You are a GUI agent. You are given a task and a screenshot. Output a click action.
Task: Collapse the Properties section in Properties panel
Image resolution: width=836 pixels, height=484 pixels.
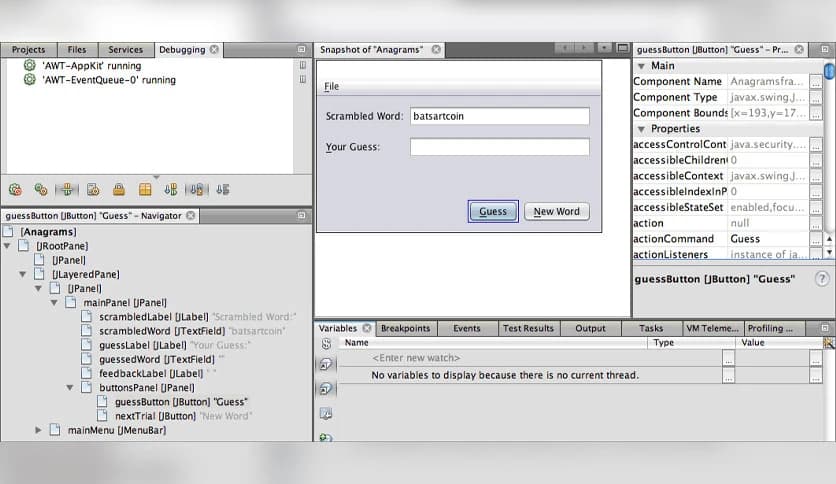pyautogui.click(x=641, y=129)
